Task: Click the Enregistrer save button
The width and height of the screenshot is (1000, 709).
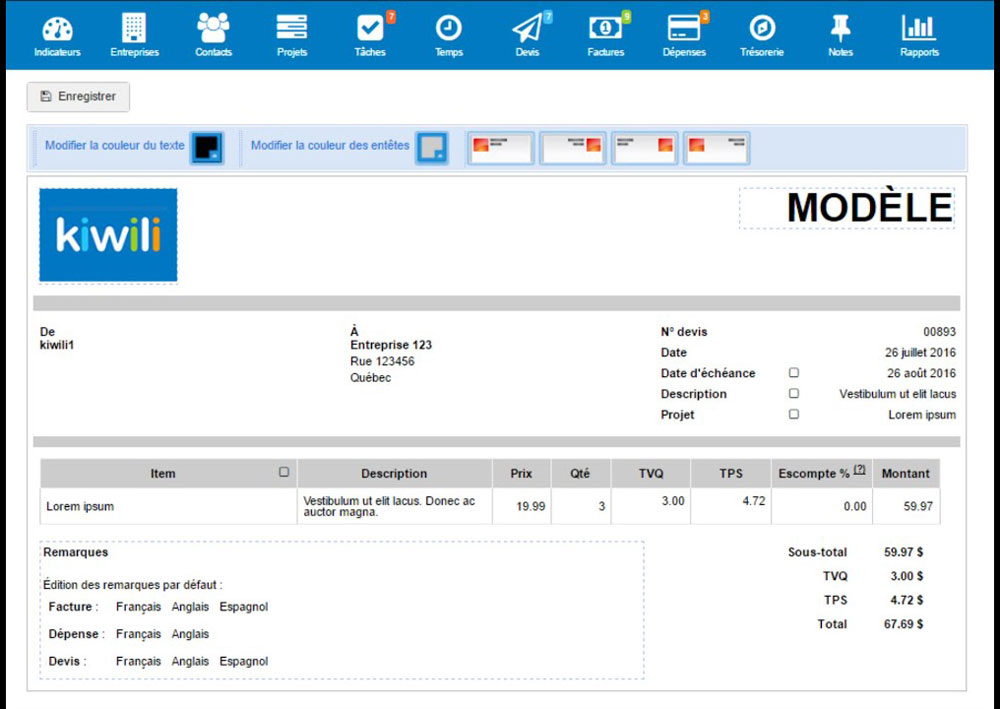Action: (78, 97)
